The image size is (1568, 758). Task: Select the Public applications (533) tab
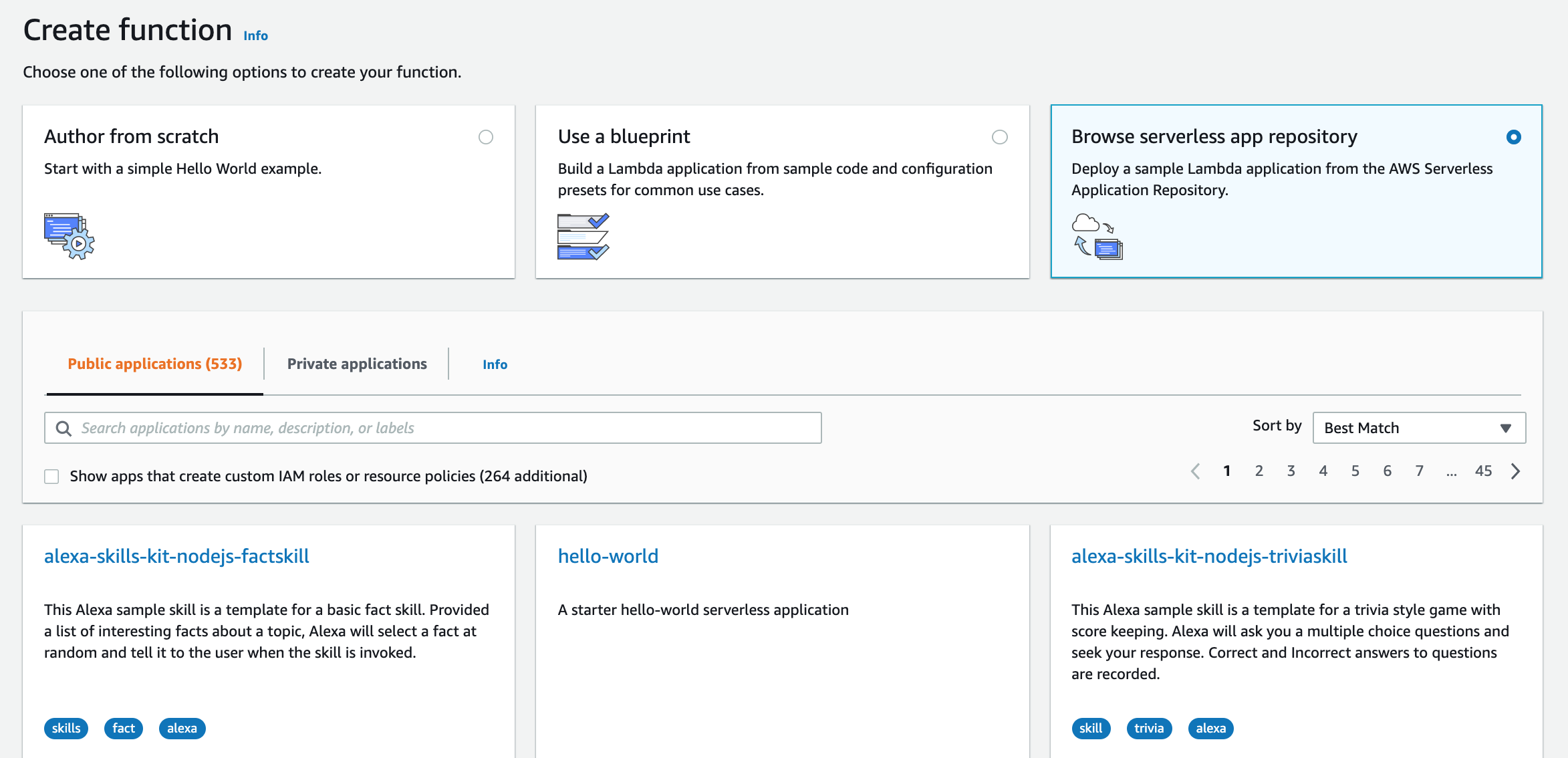[x=154, y=364]
